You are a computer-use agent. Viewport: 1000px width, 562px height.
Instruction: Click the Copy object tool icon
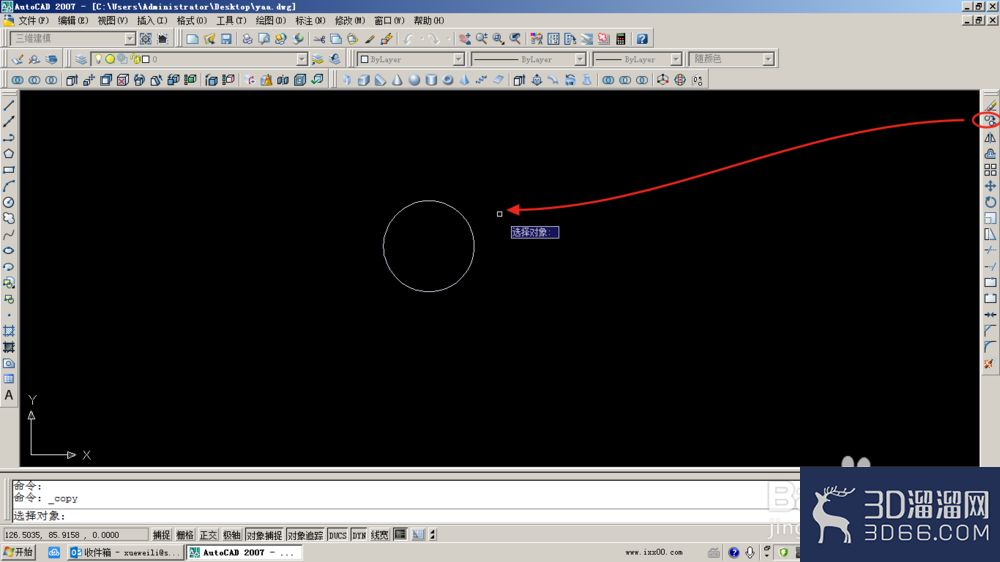tap(989, 121)
